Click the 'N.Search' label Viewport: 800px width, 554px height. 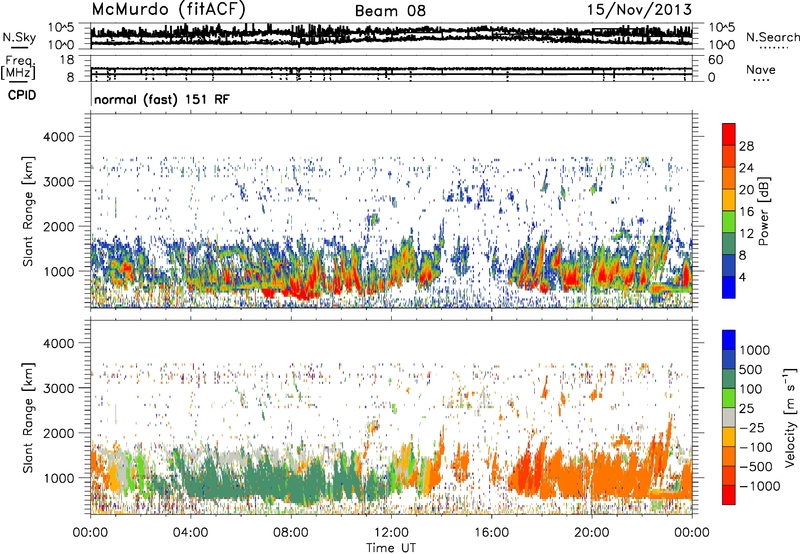click(x=772, y=37)
